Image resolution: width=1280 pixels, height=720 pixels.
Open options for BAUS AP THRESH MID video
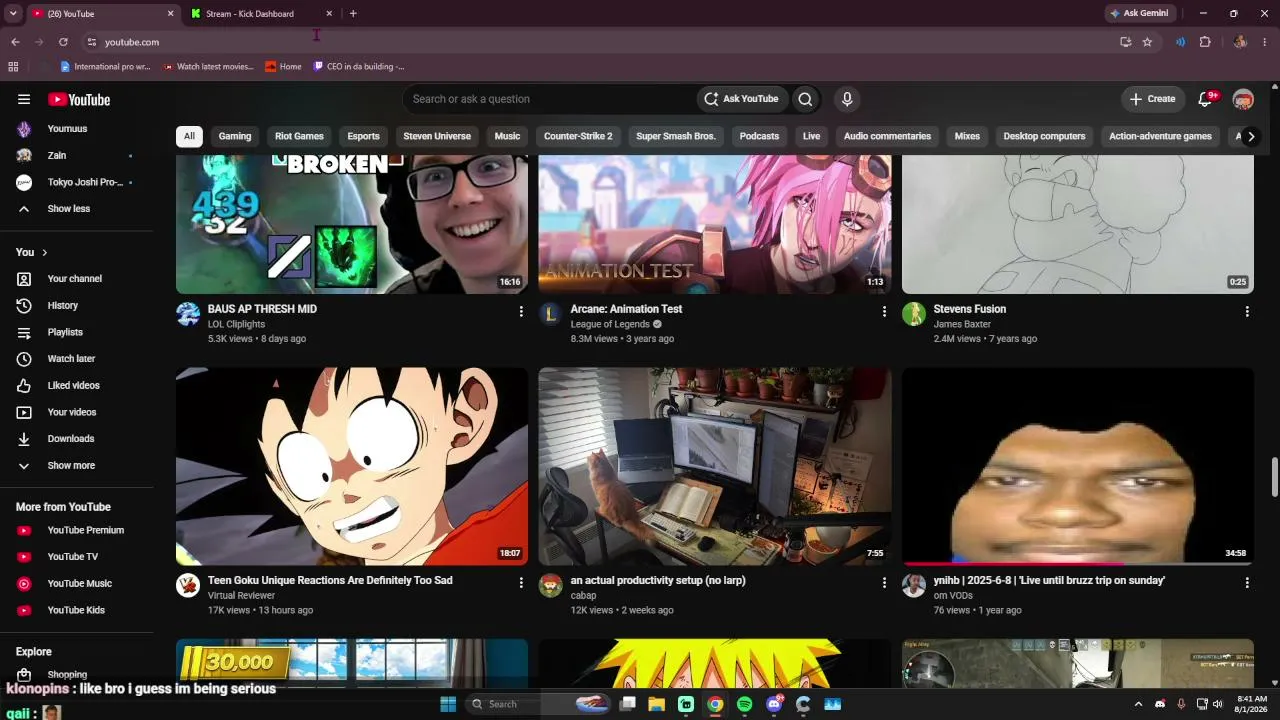pos(521,312)
